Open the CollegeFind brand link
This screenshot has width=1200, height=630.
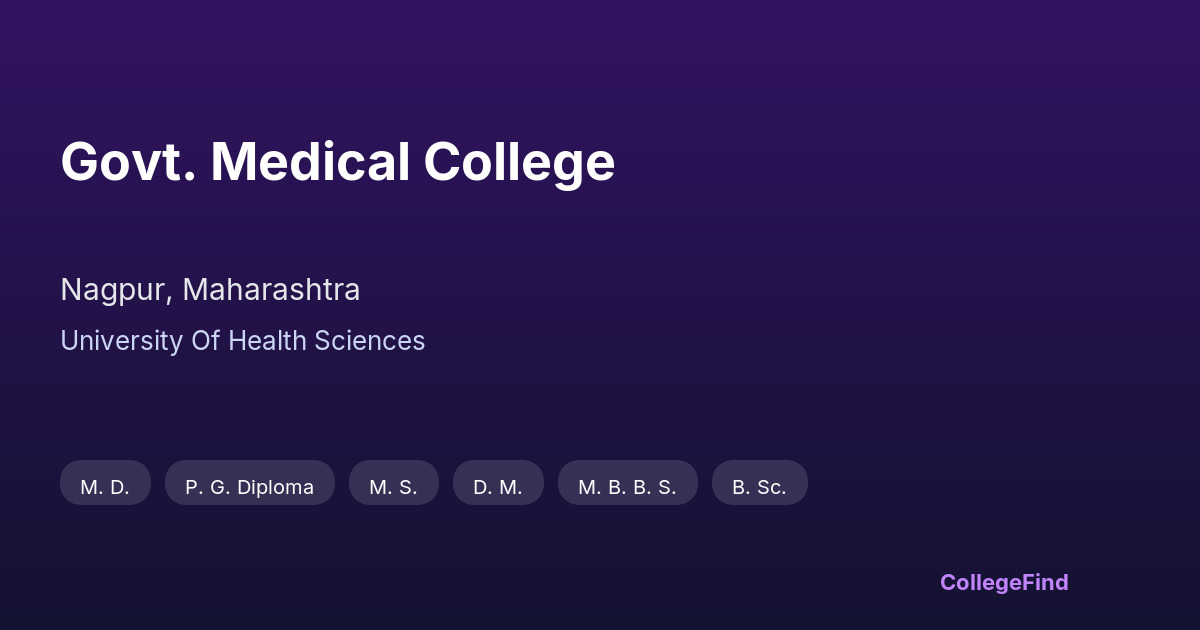1003,582
